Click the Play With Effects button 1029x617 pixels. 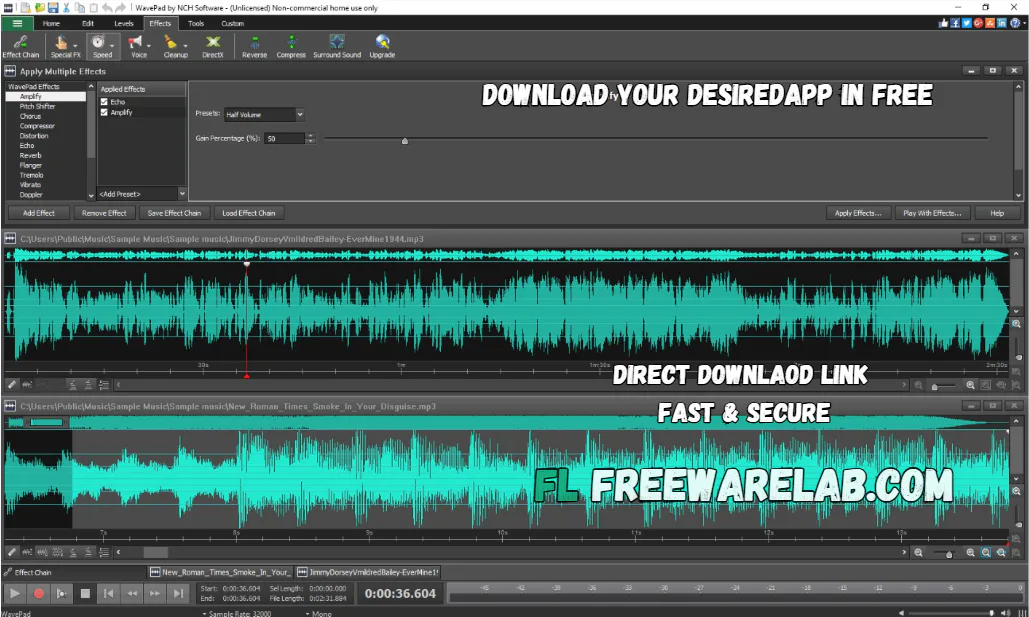(932, 213)
